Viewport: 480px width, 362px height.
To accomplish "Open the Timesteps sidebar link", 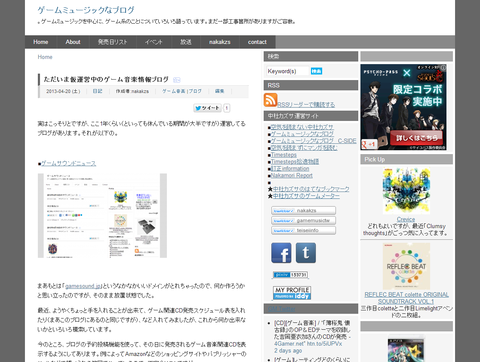I will (x=284, y=155).
